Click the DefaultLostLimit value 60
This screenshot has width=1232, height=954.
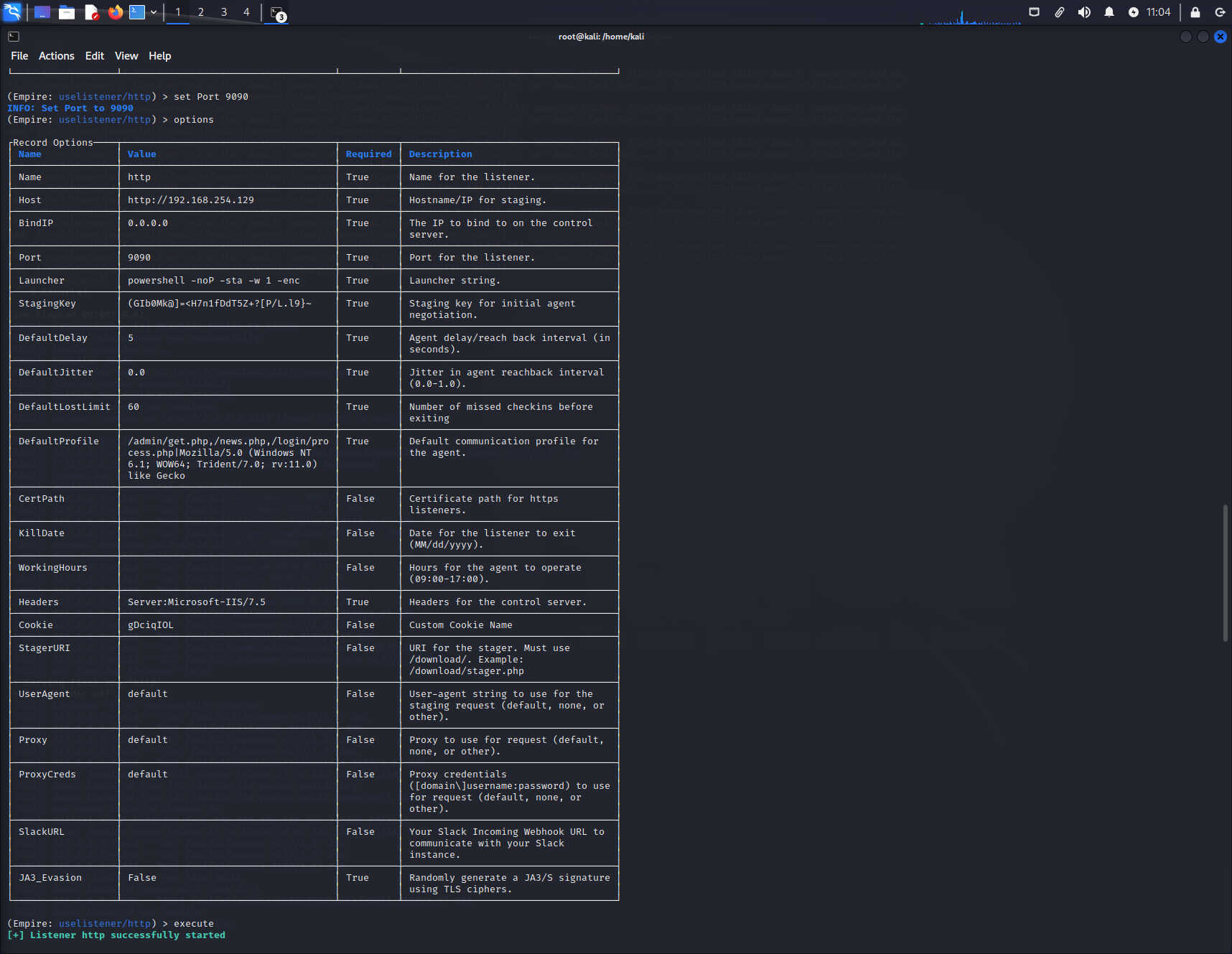(134, 407)
